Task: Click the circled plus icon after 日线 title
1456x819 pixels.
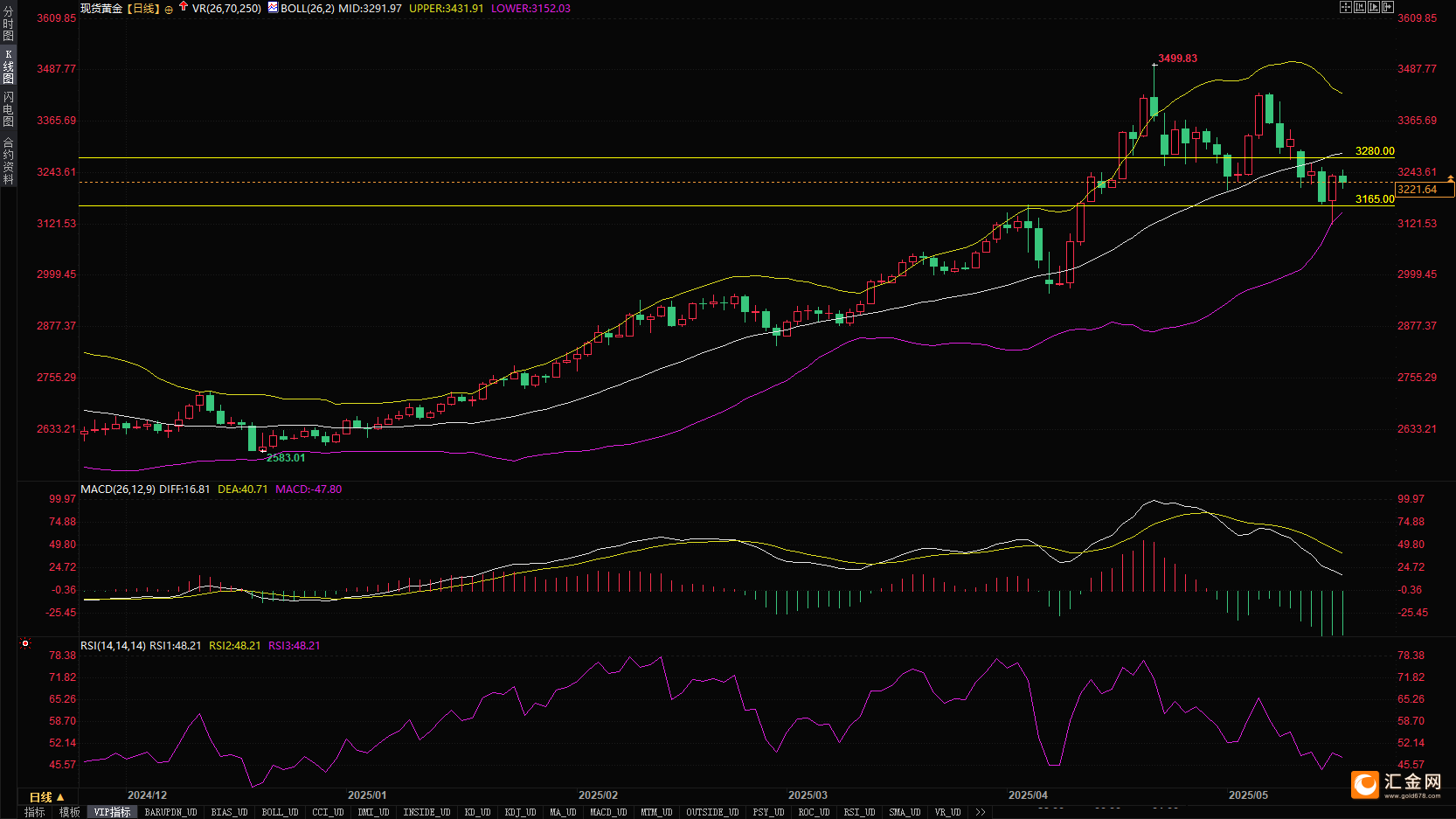Action: 169,10
